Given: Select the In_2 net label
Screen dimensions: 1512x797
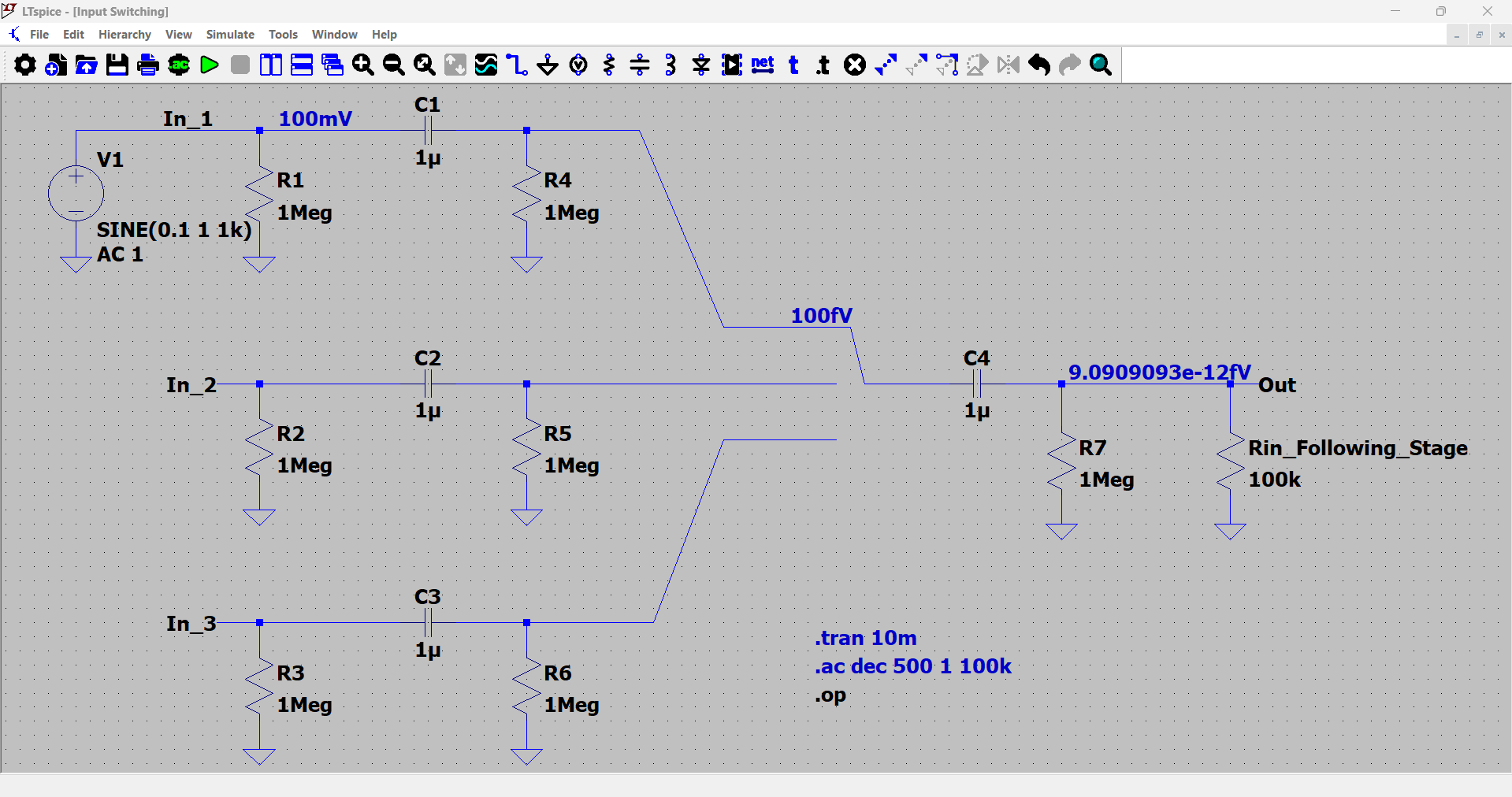Looking at the screenshot, I should click(191, 385).
